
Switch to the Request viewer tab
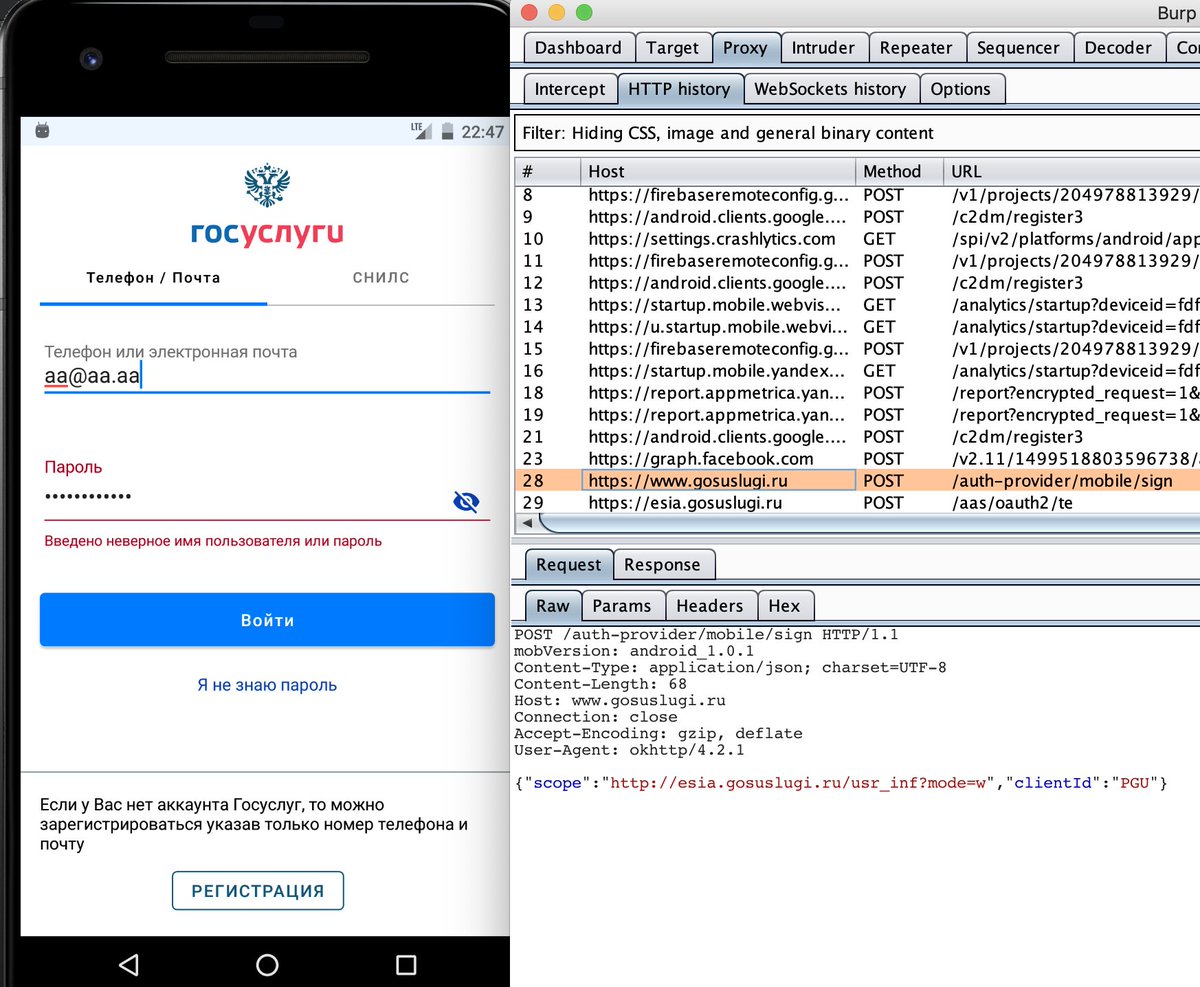tap(568, 565)
